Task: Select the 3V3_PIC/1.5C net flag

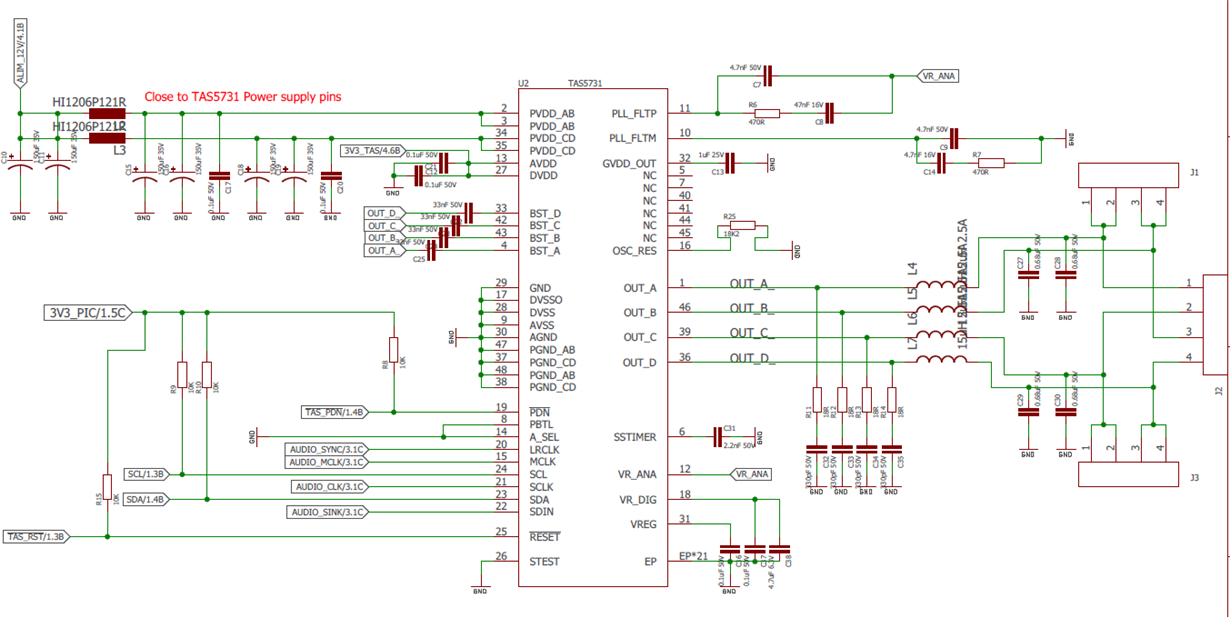Action: (87, 313)
